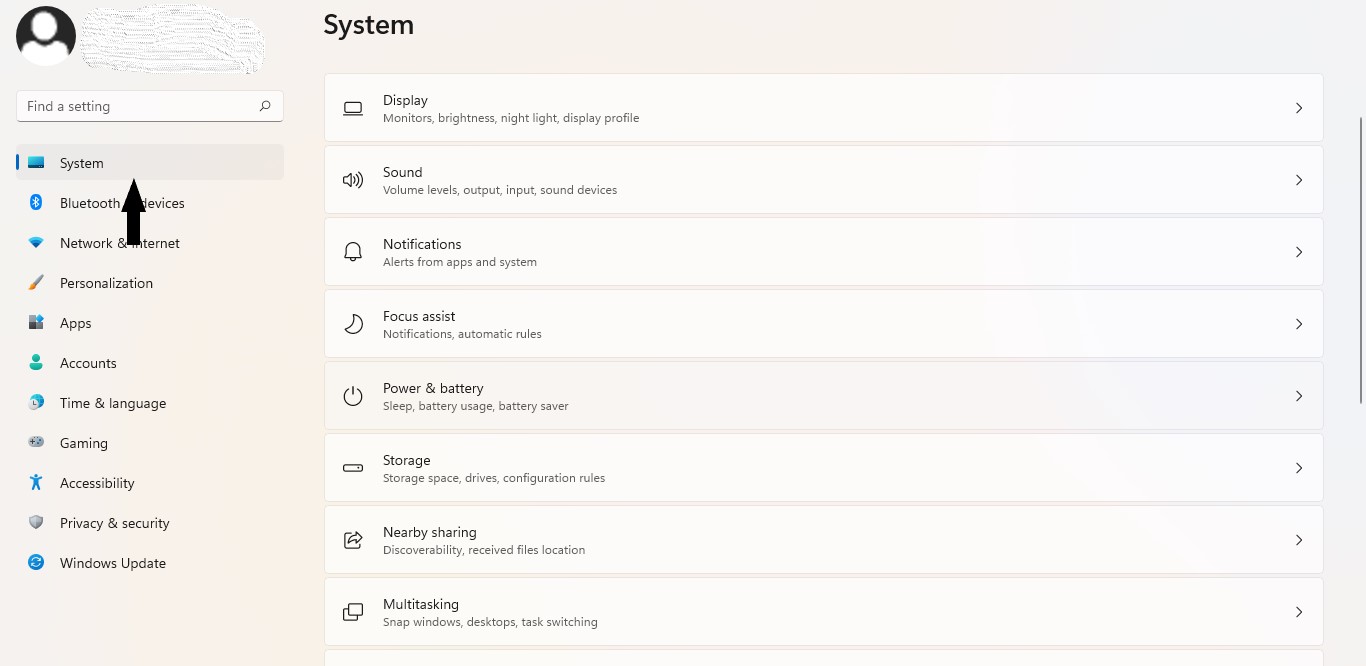Expand Display settings with its chevron
Screen dimensions: 1366x666
(x=1299, y=108)
